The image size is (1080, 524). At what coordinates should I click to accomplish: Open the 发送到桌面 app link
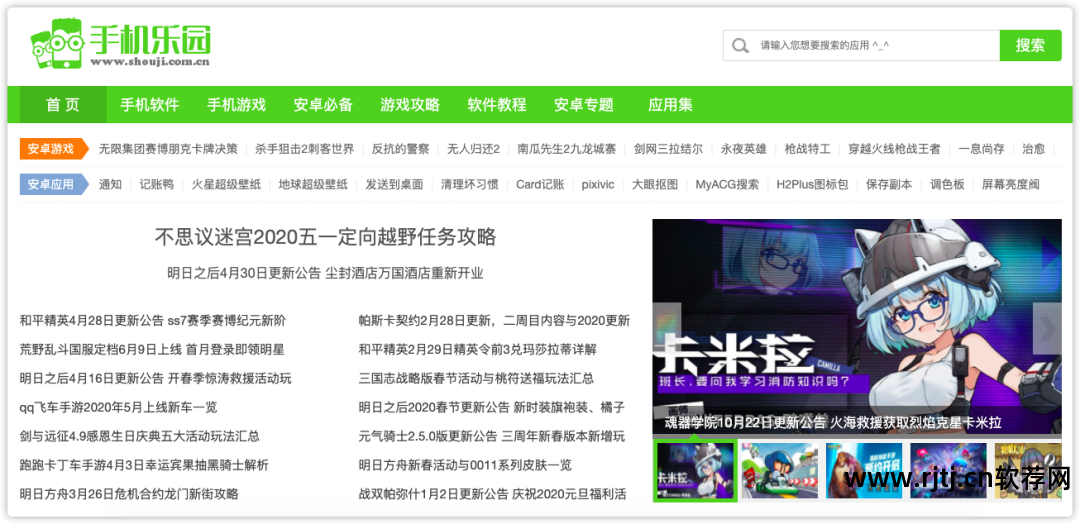394,185
